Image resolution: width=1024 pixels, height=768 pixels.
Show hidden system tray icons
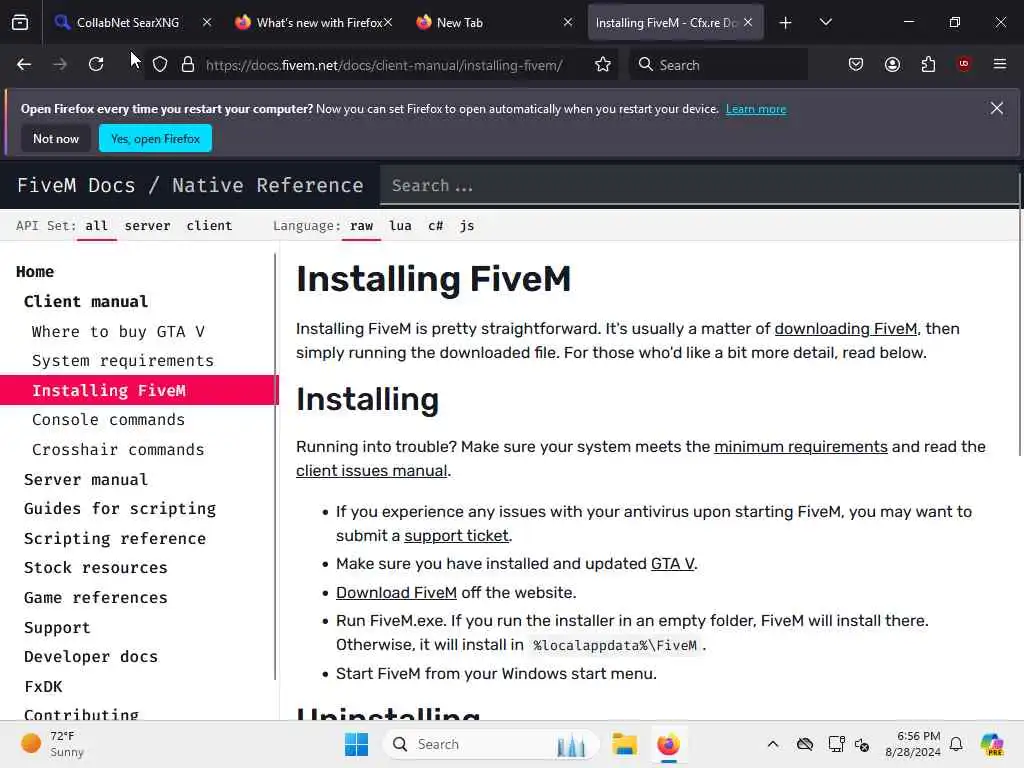pyautogui.click(x=773, y=744)
